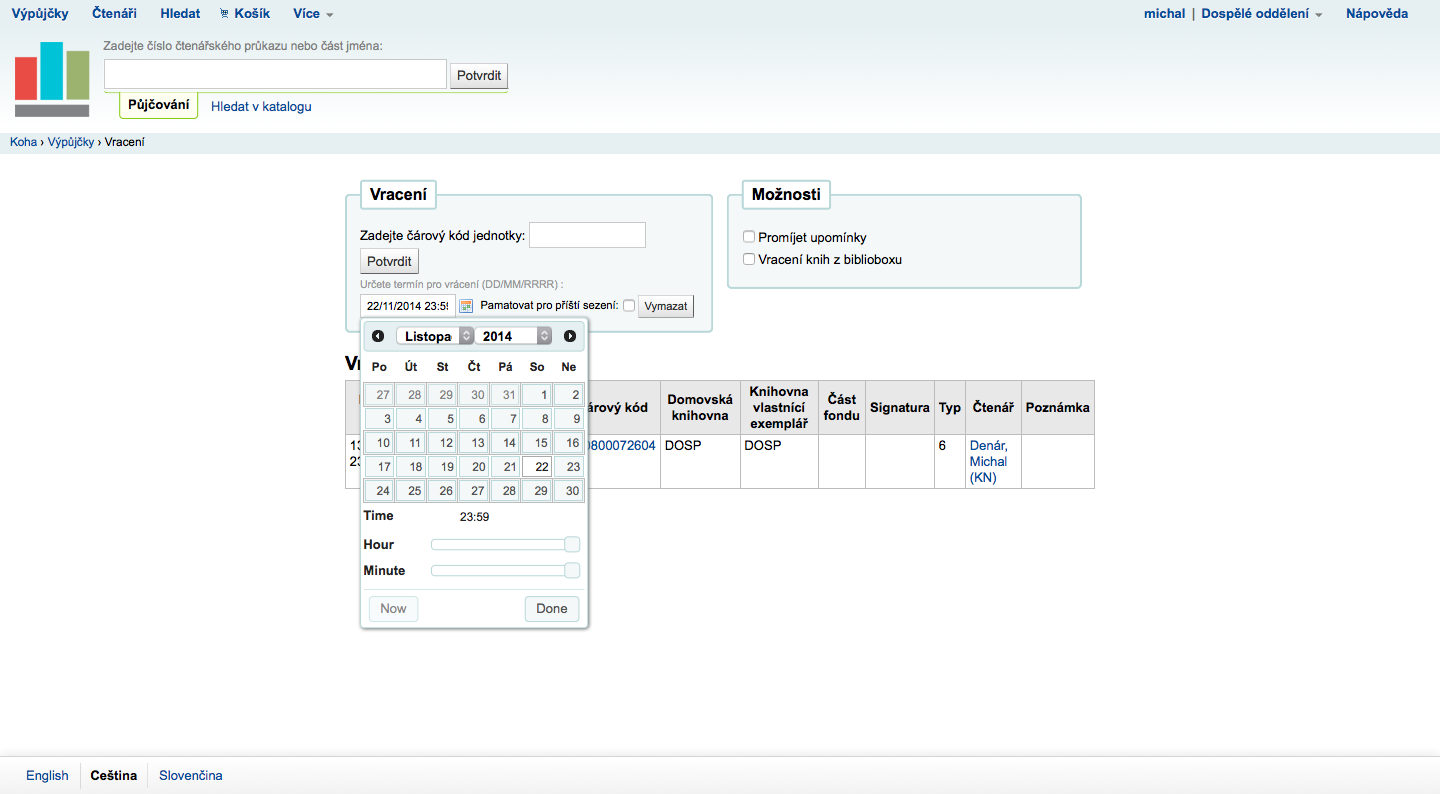The image size is (1440, 794).
Task: Click the Hour slider handle
Action: [x=572, y=545]
